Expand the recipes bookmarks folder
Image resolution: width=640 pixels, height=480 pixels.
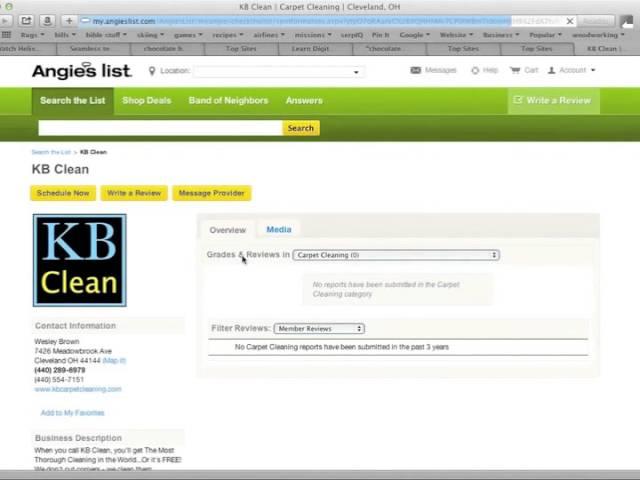[x=228, y=35]
